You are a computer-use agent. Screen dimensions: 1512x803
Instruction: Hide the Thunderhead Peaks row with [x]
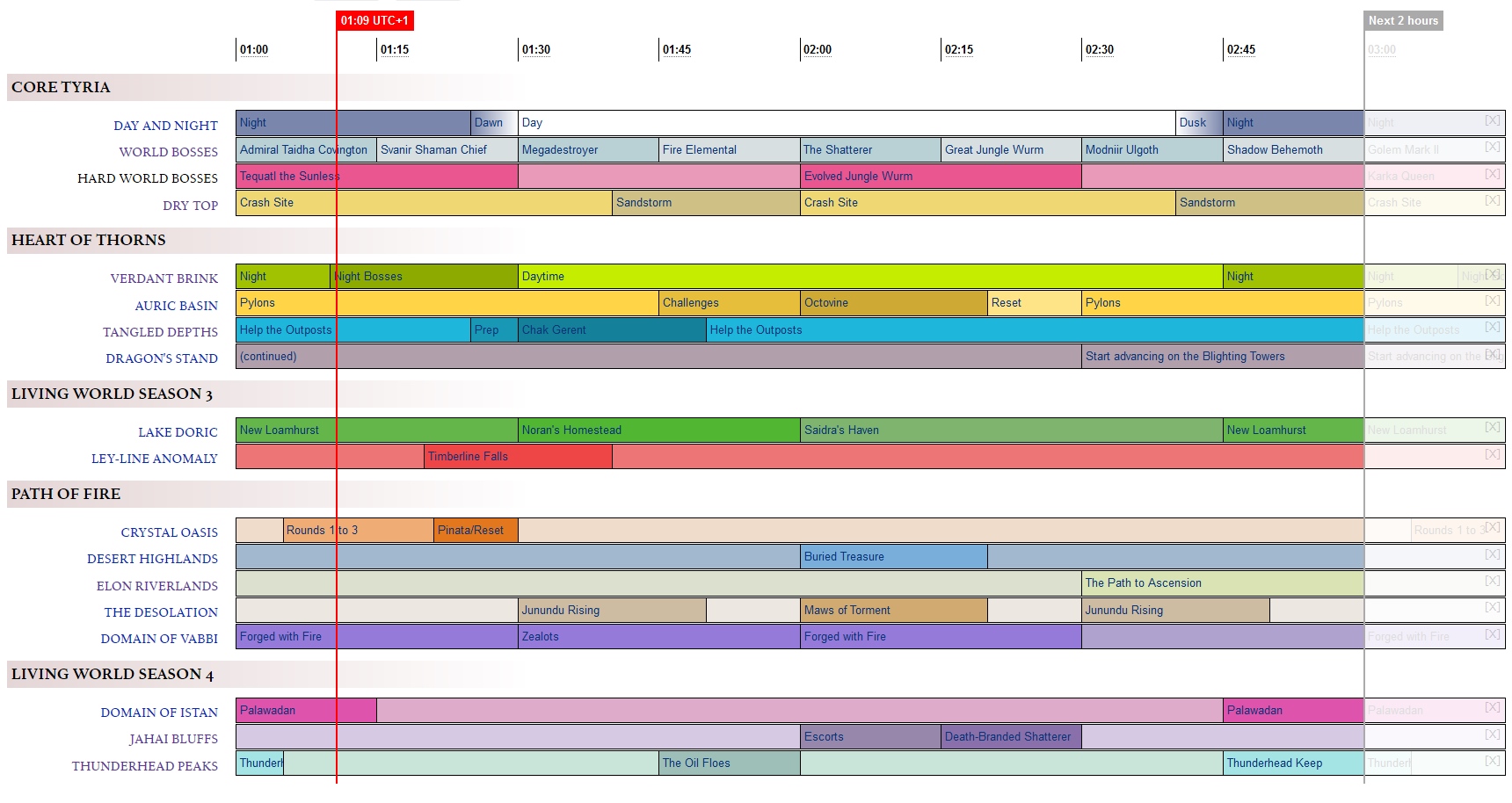pyautogui.click(x=1492, y=761)
